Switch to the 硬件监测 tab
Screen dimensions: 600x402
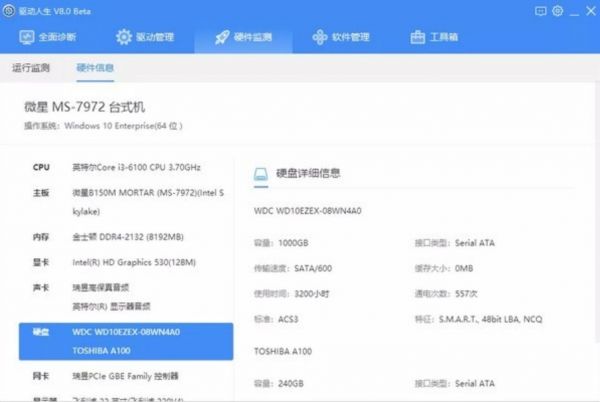tap(243, 37)
